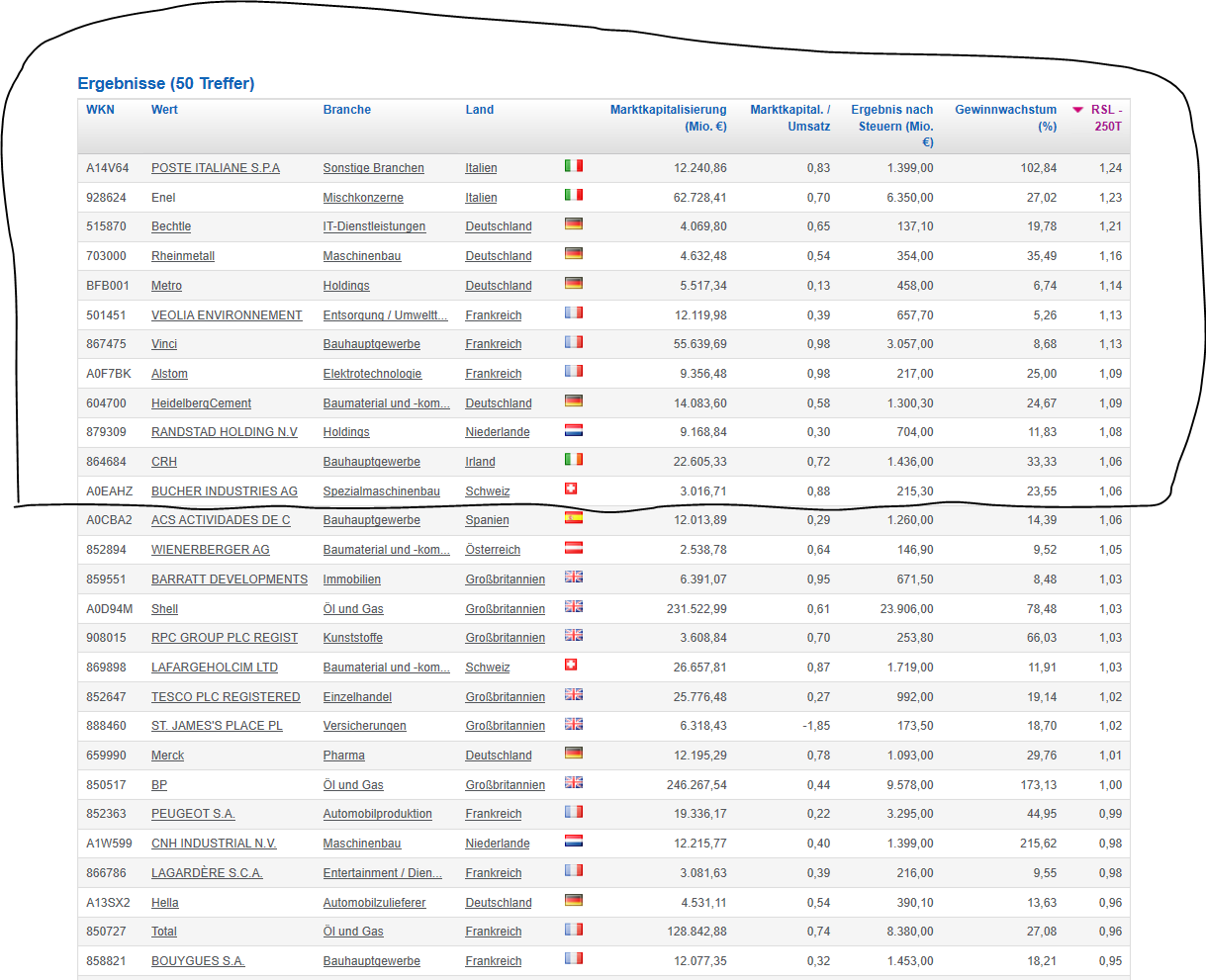Image resolution: width=1206 pixels, height=980 pixels.
Task: Click the German flag in Rheinmetall row
Action: (574, 254)
